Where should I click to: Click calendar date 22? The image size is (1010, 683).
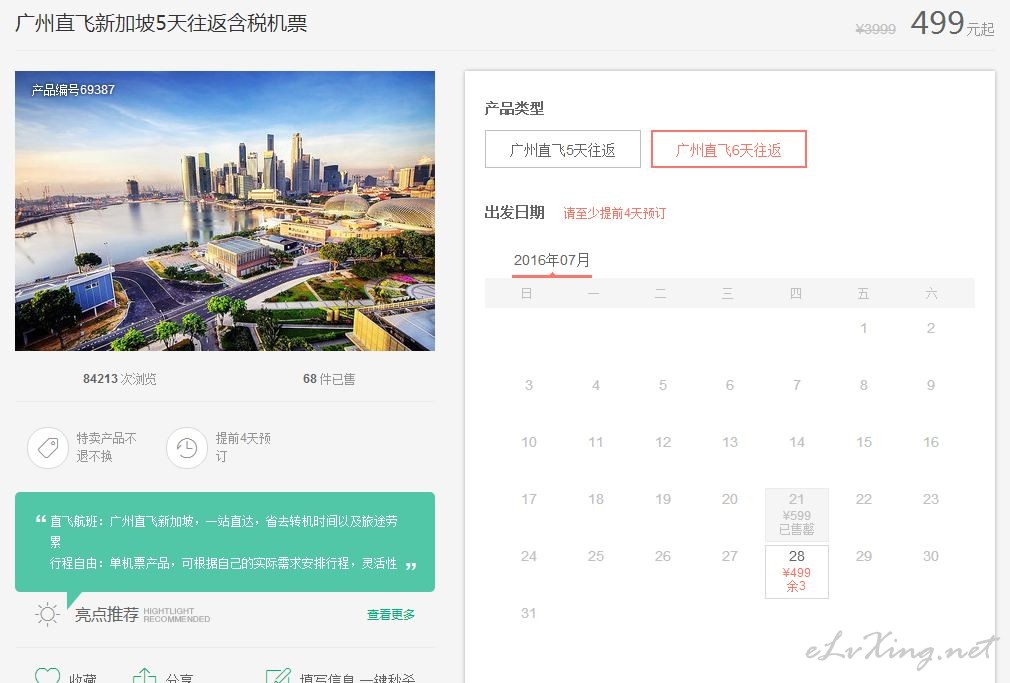point(864,499)
